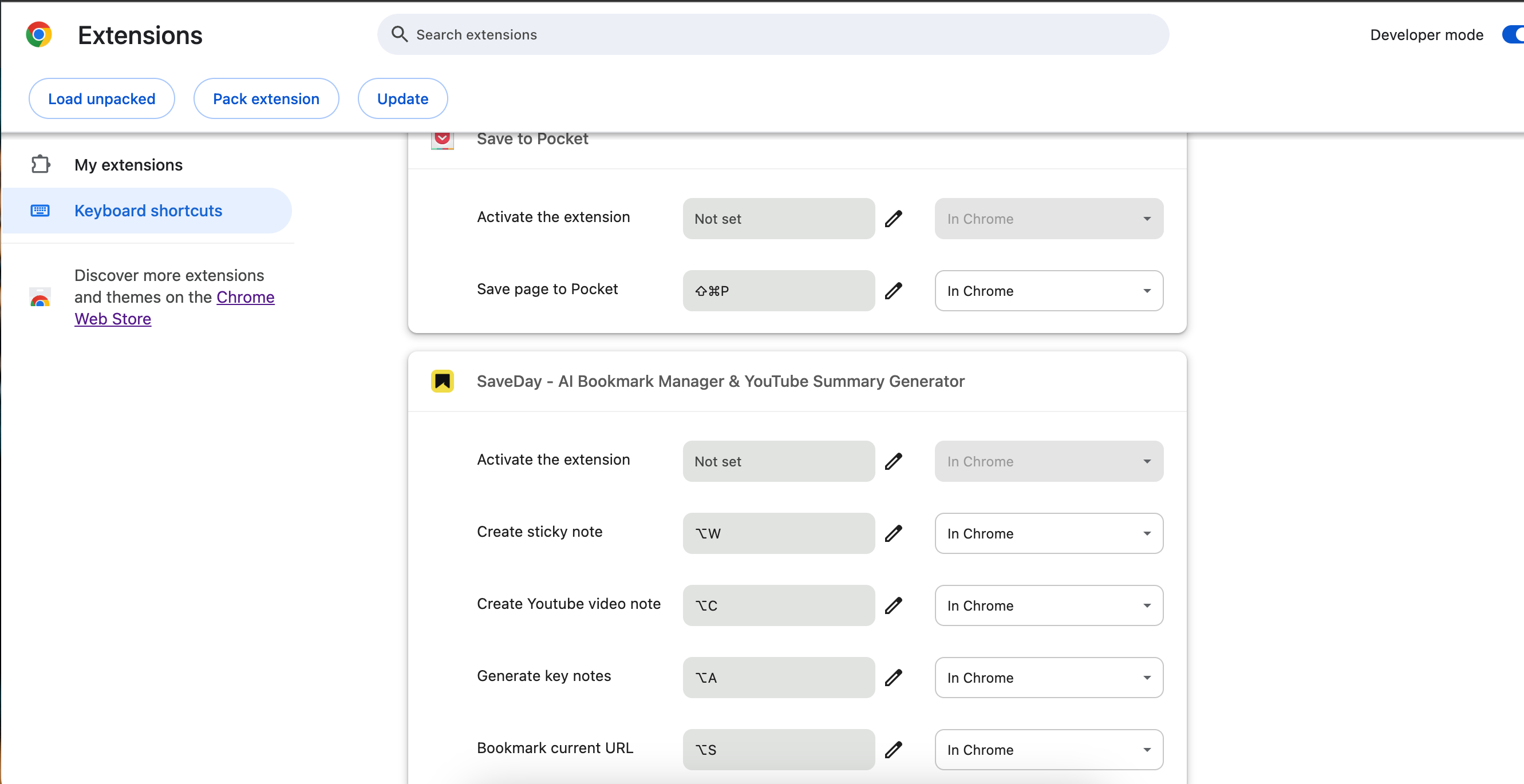This screenshot has width=1524, height=784.
Task: Edit SaveDay 'Activate the extension' shortcut pencil
Action: pos(893,461)
